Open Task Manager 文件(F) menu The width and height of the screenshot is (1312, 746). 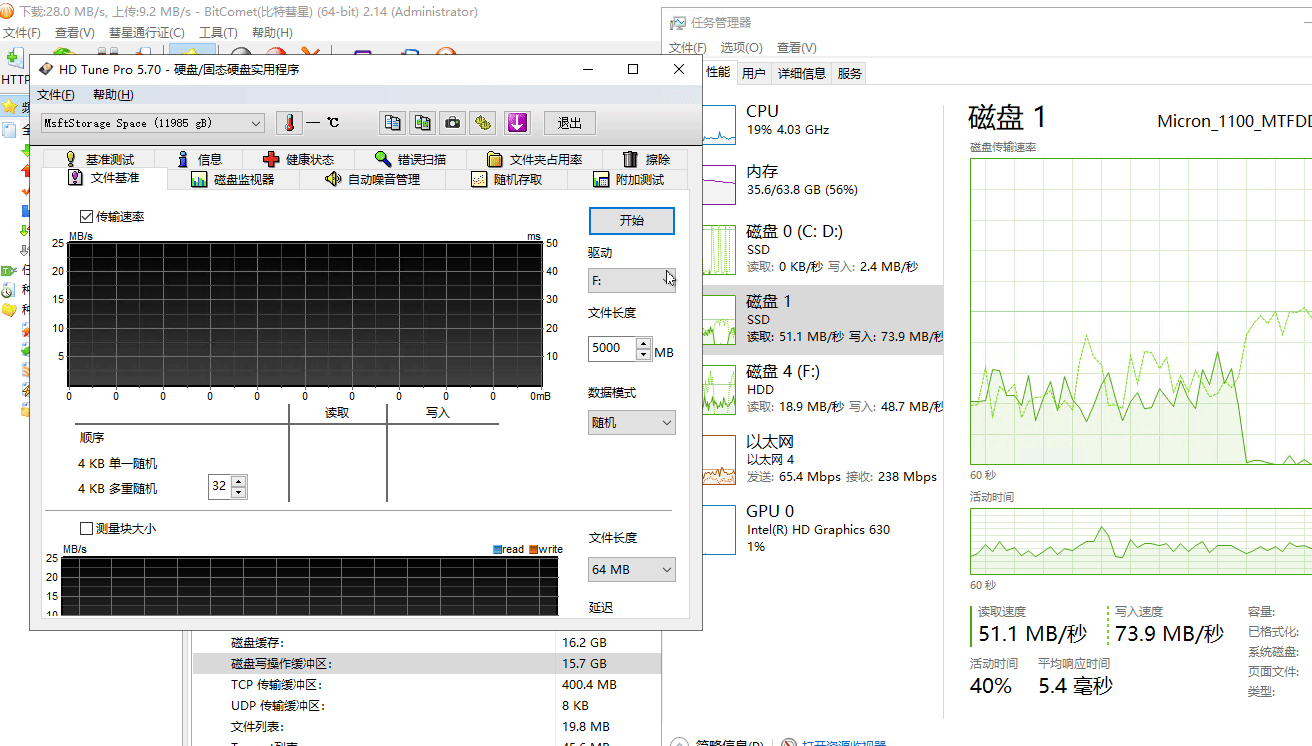pyautogui.click(x=688, y=47)
